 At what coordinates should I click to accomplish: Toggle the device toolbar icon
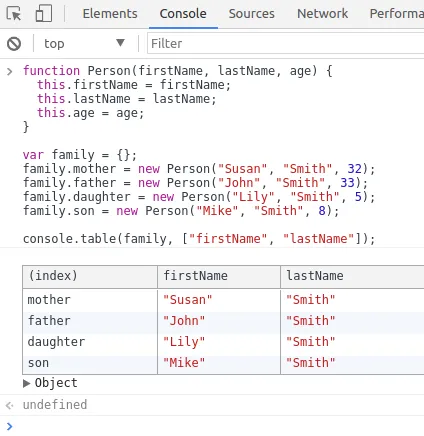[x=44, y=14]
